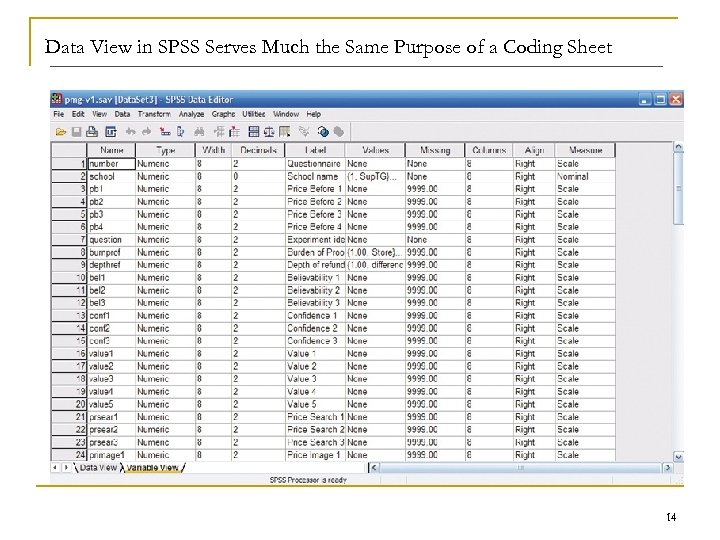Click the '{1, SupTG}...' values cell
Image resolution: width=720 pixels, height=540 pixels.
375,176
